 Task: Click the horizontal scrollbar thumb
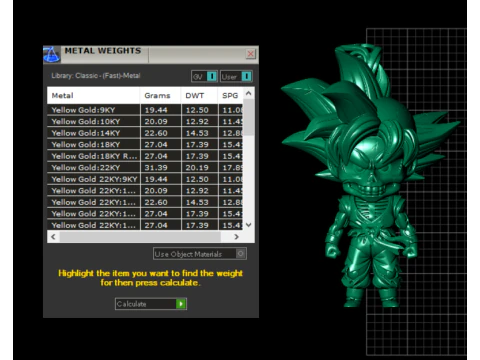pos(140,237)
